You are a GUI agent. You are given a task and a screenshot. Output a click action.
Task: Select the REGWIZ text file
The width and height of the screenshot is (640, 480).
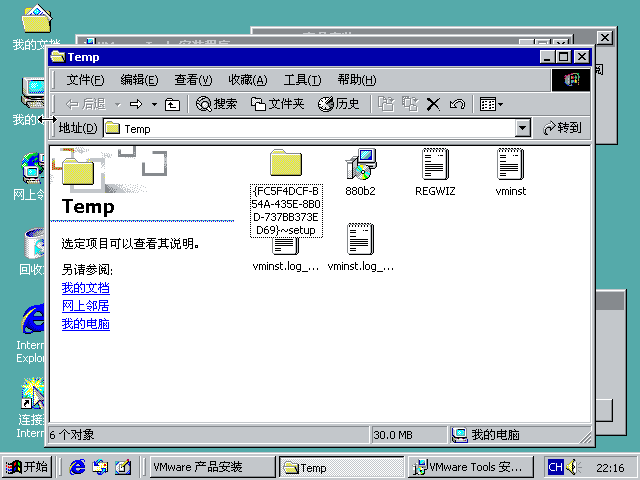(x=435, y=172)
